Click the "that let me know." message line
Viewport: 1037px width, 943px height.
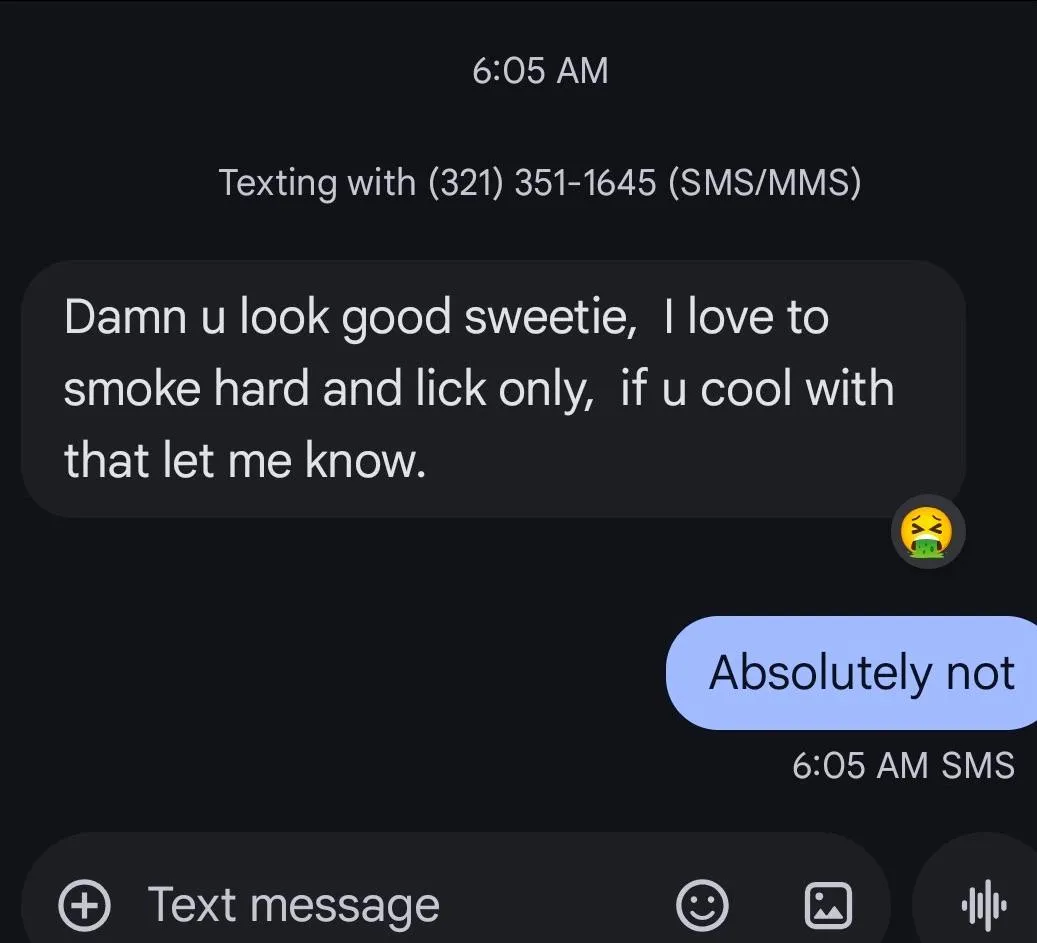tap(246, 460)
